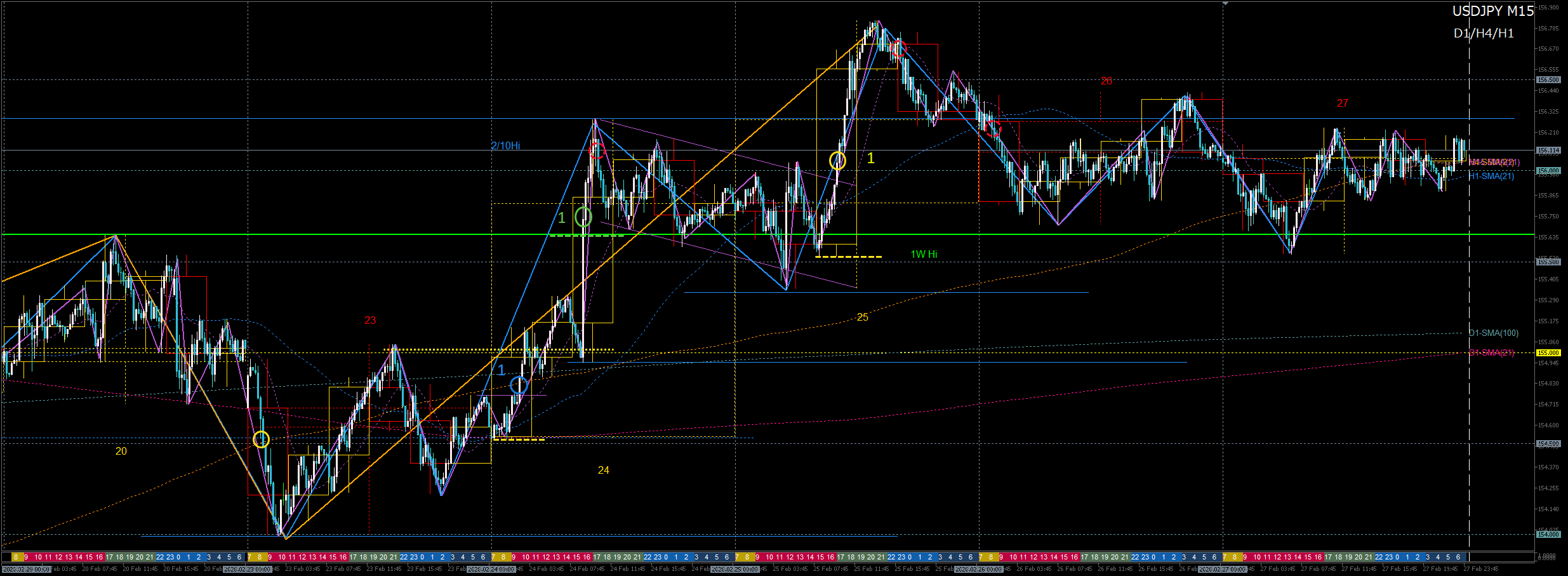Click the 2/10Hi text label
The height and width of the screenshot is (576, 1568).
505,145
